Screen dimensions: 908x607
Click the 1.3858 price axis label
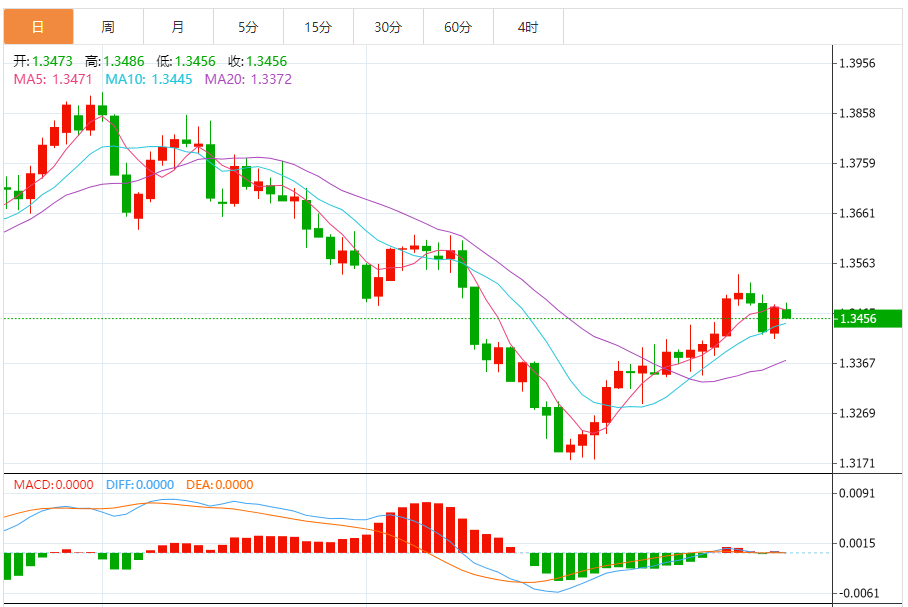[x=857, y=114]
